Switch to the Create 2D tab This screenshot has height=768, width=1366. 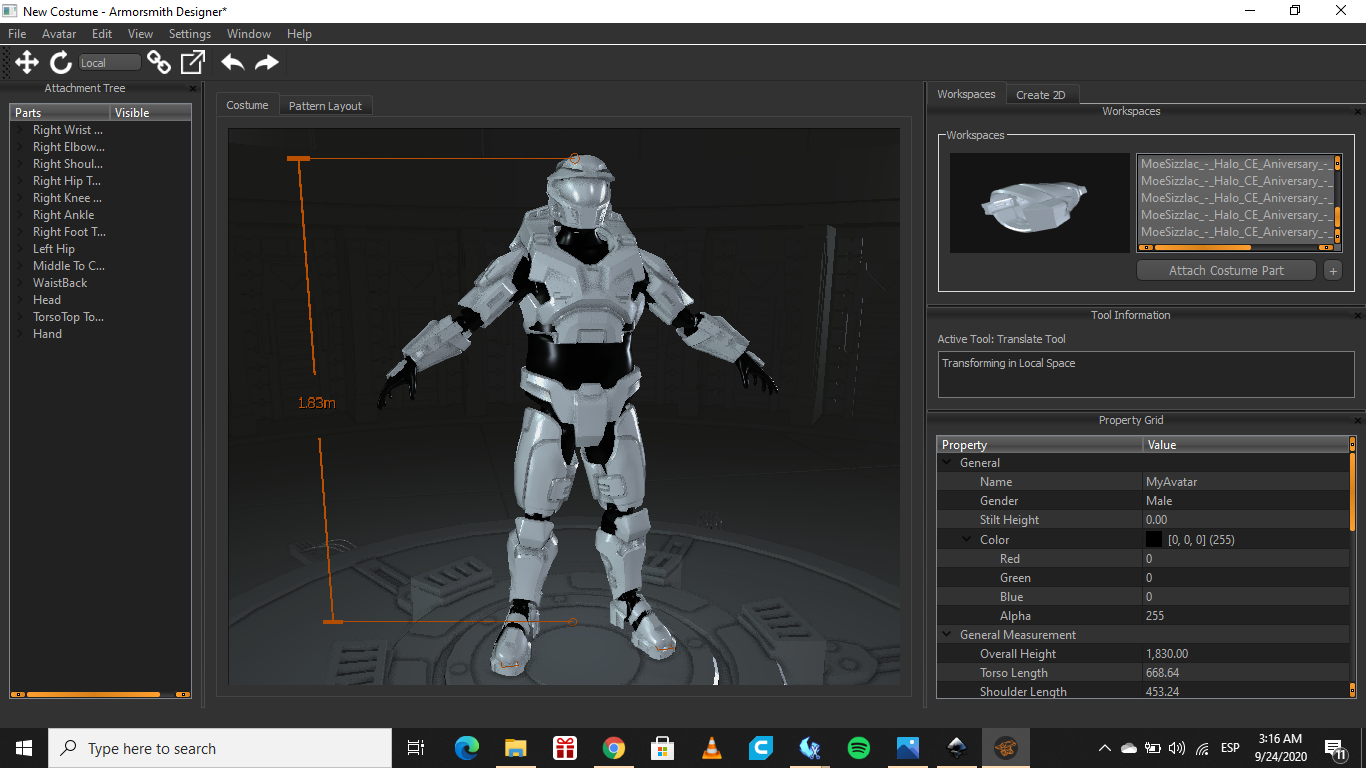pos(1040,95)
